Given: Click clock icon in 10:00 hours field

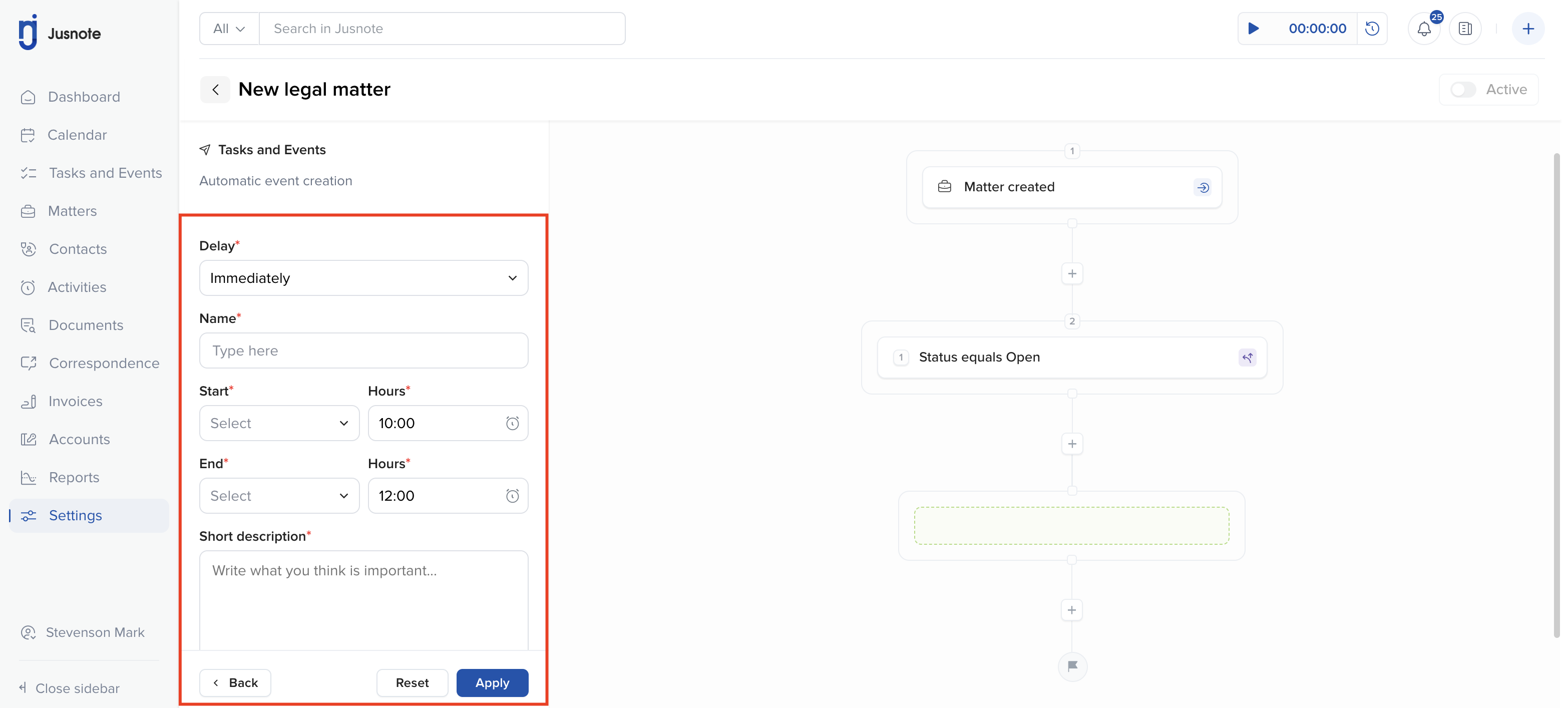Looking at the screenshot, I should pyautogui.click(x=513, y=423).
